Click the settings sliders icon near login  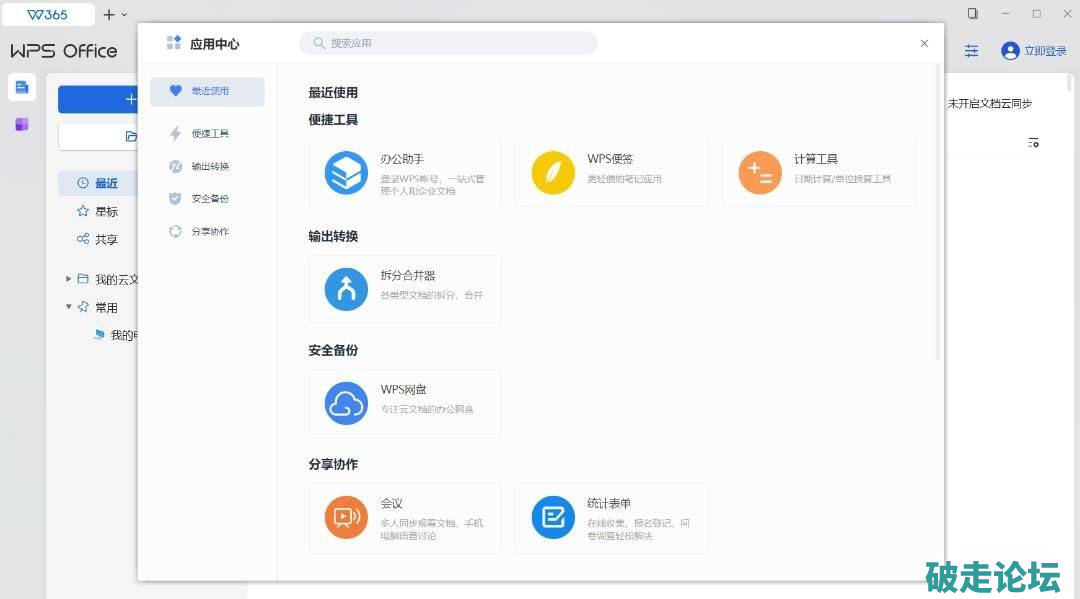pyautogui.click(x=971, y=51)
